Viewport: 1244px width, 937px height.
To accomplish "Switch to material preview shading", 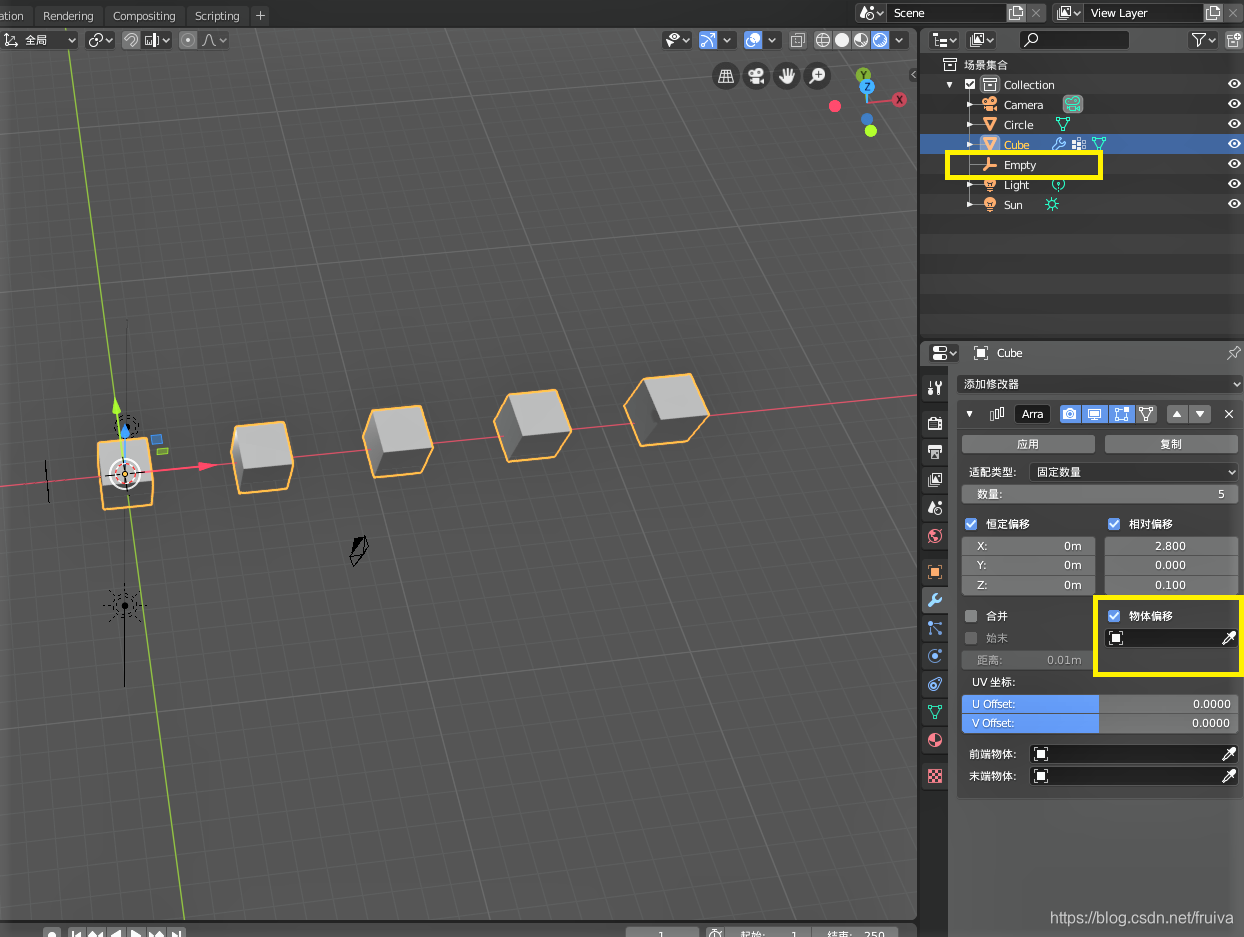I will [861, 40].
